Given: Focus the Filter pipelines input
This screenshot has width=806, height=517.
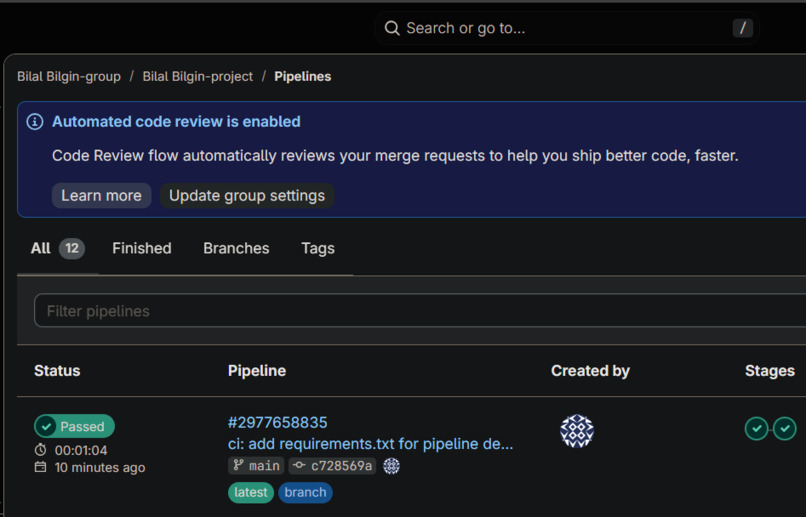Looking at the screenshot, I should pos(420,310).
